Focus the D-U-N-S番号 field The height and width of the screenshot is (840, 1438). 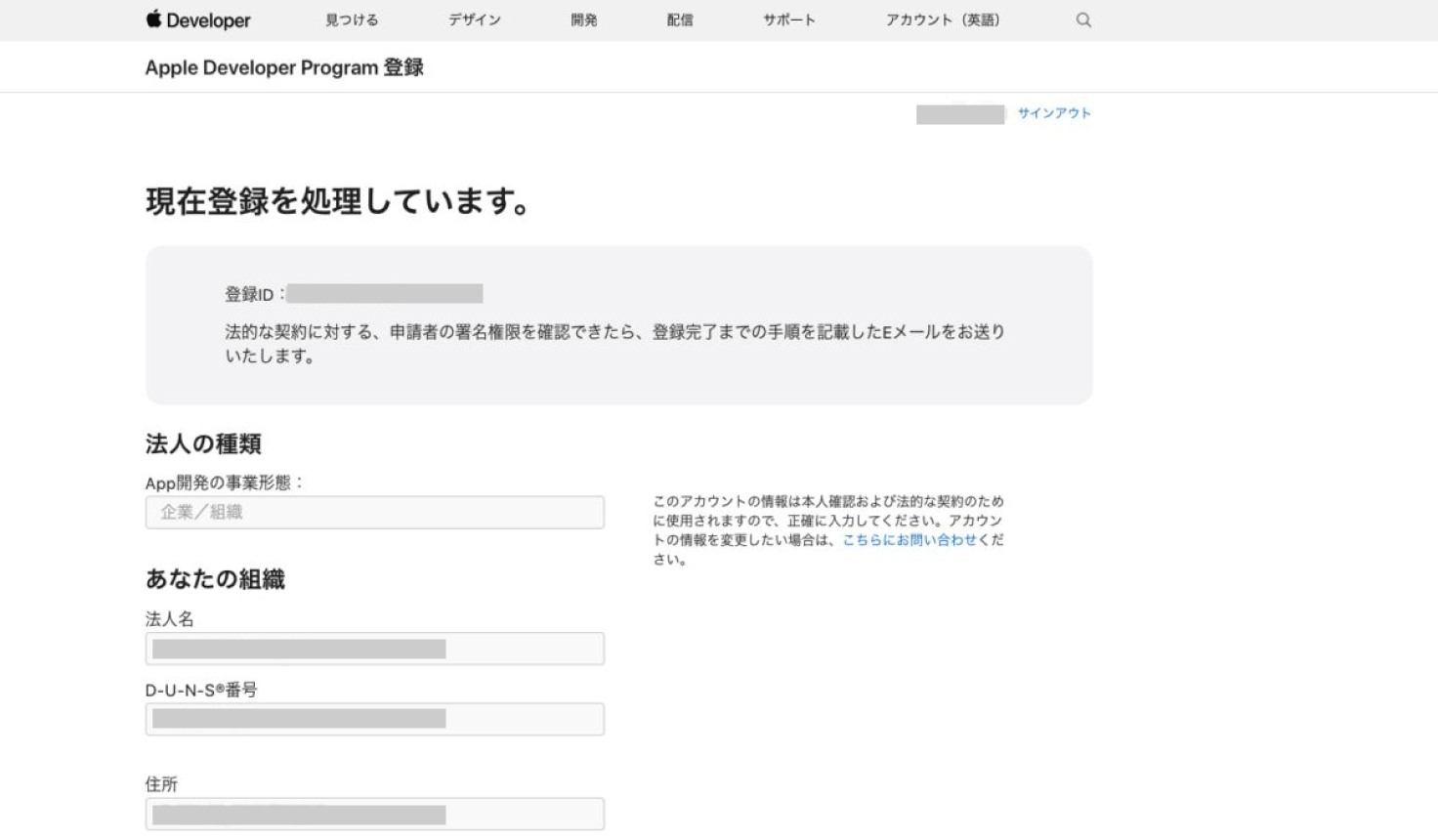tap(374, 720)
